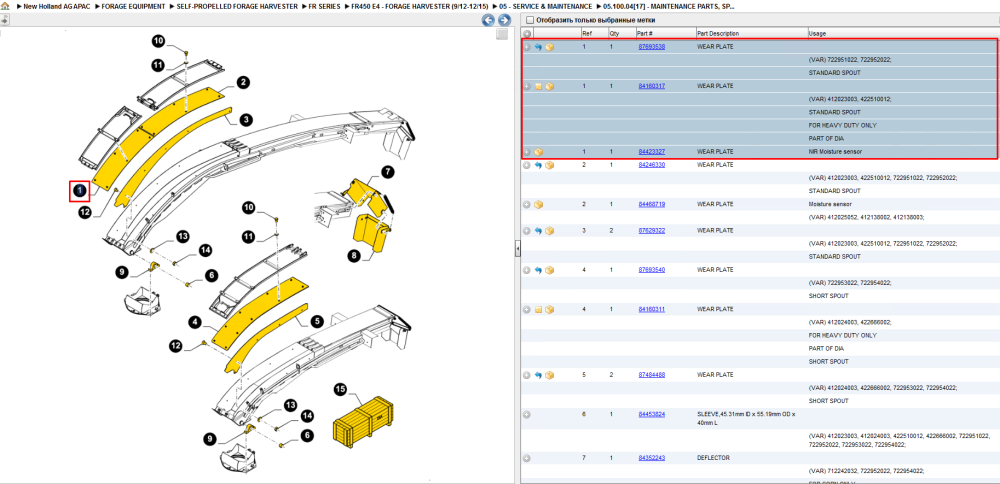This screenshot has height=484, width=1000.
Task: Expand the row for part 84246330
Action: click(527, 165)
